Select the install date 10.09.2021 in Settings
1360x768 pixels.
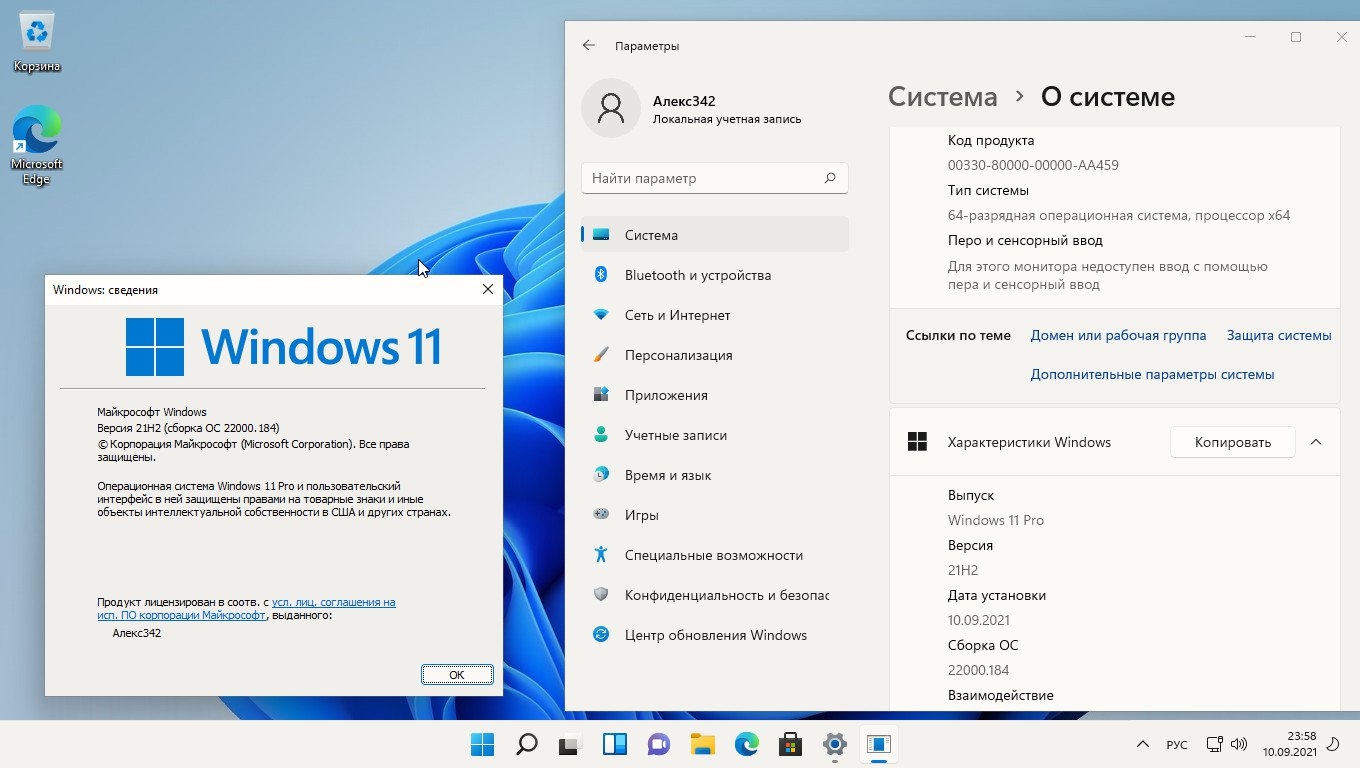(981, 620)
